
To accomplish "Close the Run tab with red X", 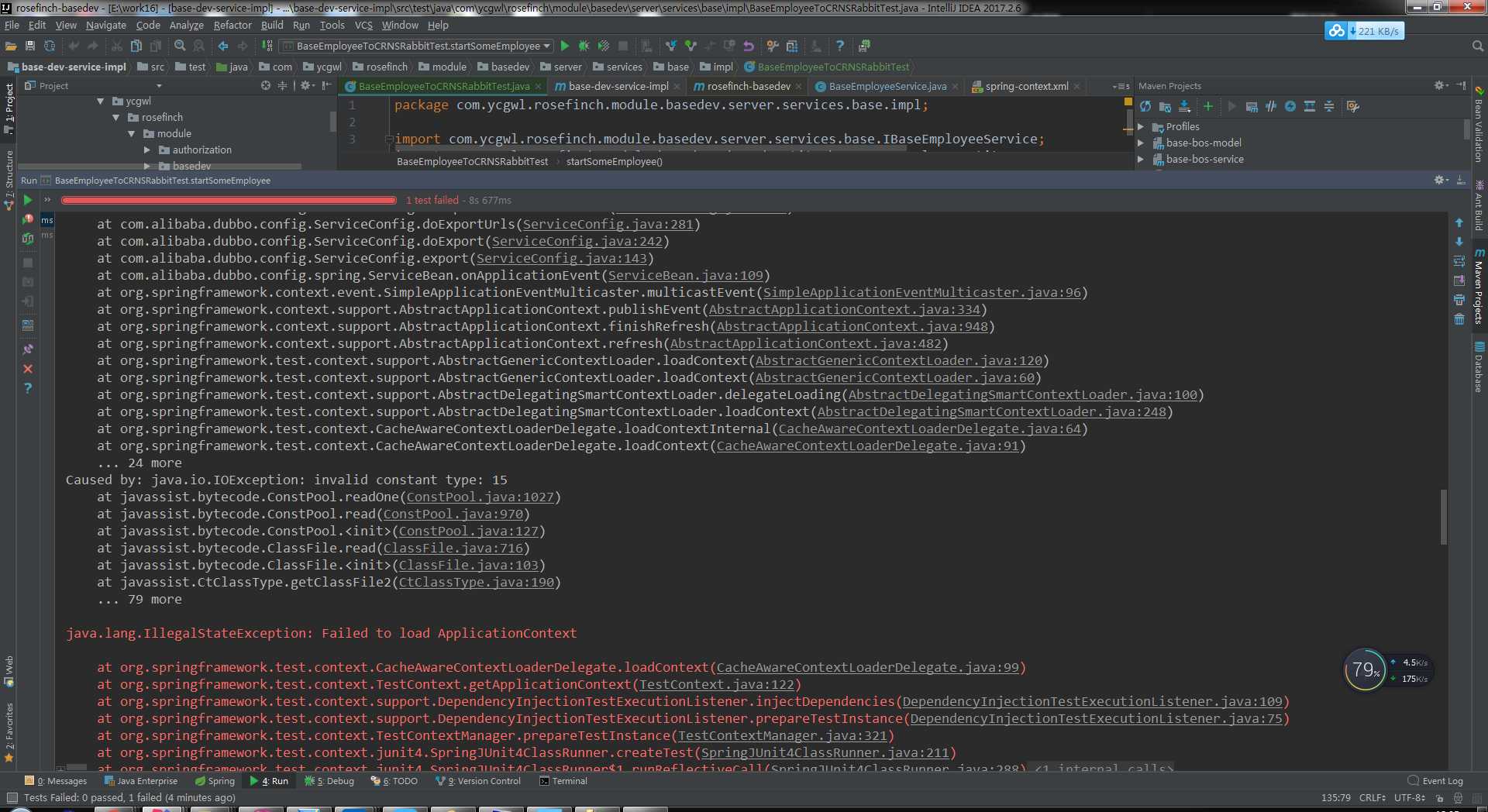I will point(28,369).
